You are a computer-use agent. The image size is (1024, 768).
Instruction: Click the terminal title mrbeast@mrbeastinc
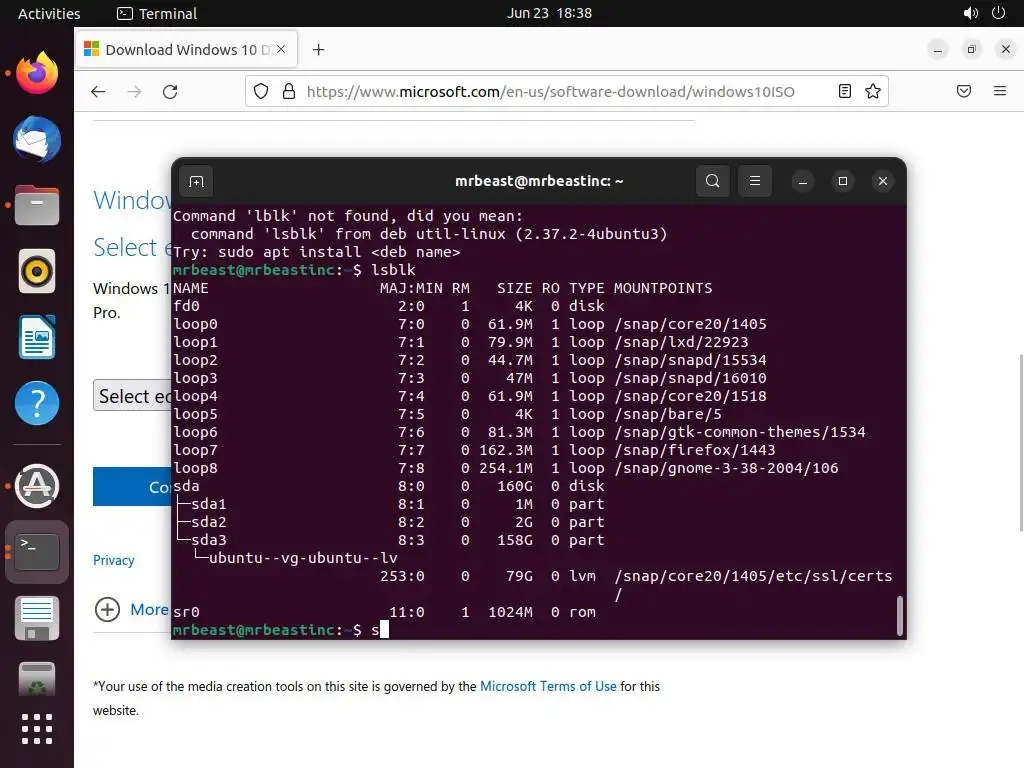539,181
